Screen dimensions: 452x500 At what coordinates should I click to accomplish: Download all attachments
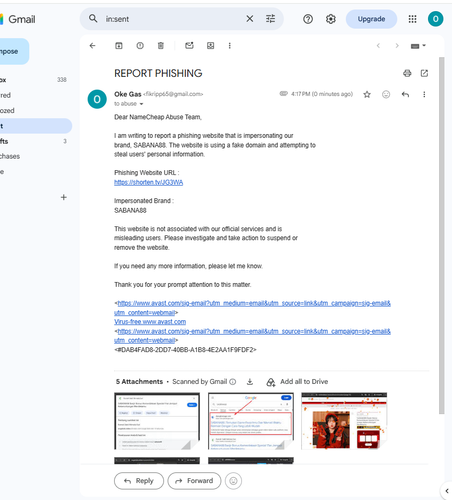pos(250,382)
